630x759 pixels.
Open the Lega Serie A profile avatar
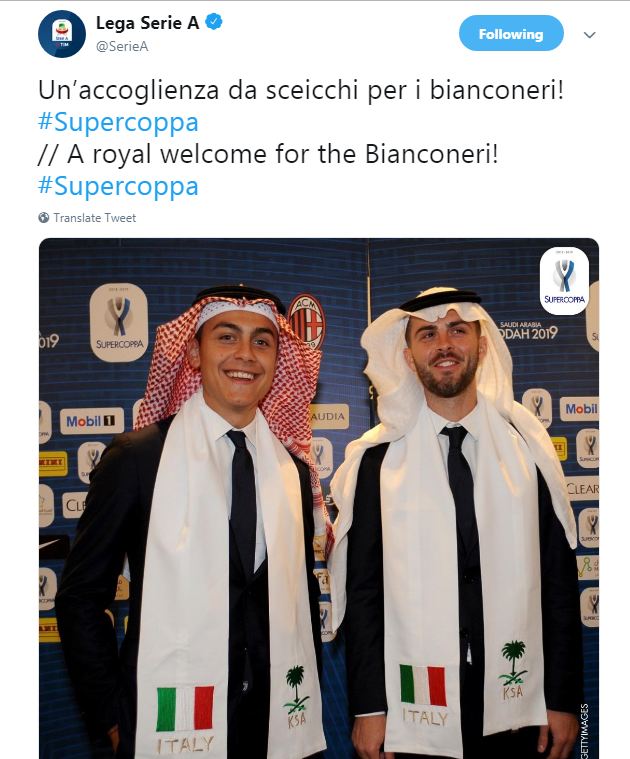coord(62,34)
